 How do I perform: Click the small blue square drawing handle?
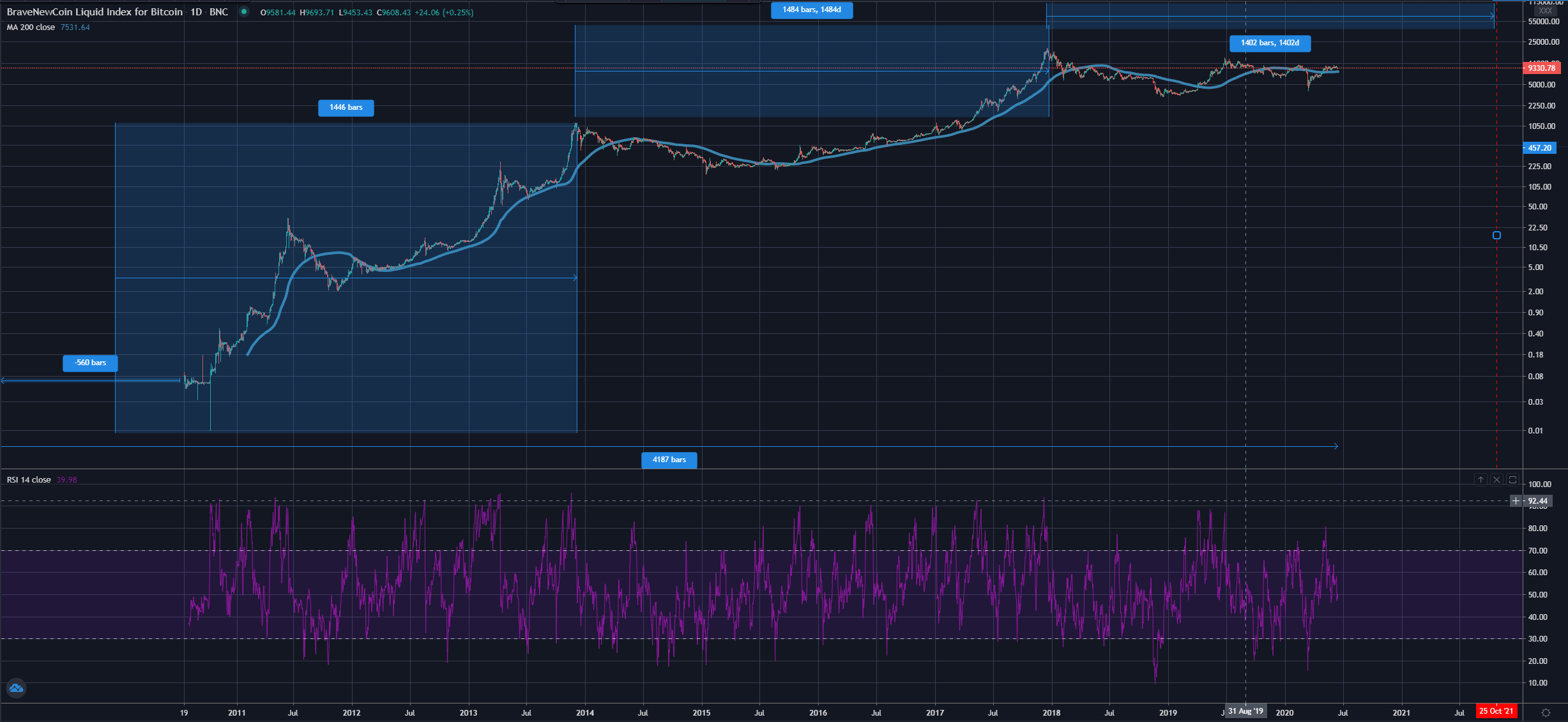[x=1496, y=236]
